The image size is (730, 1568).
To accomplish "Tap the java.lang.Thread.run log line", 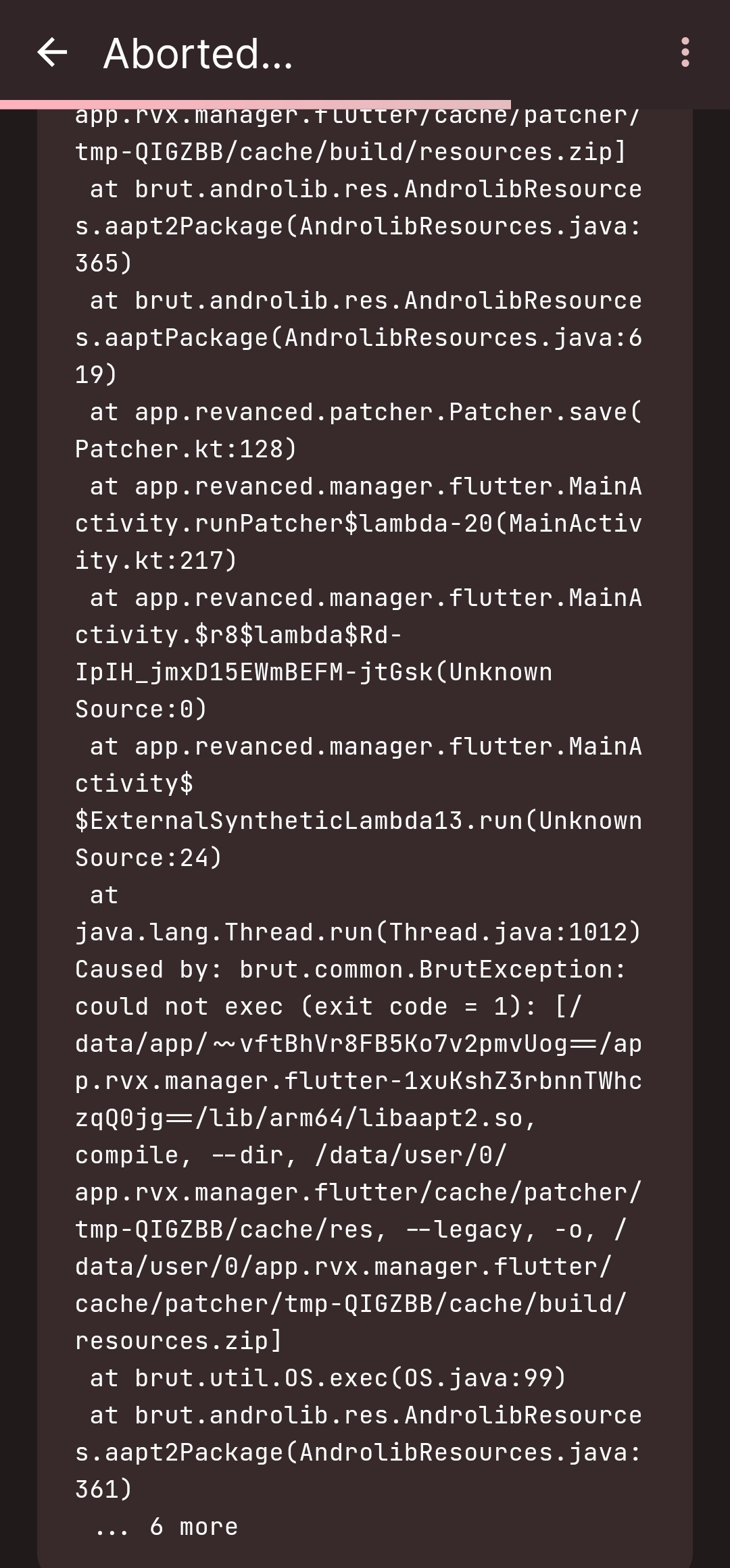I will pos(358,931).
